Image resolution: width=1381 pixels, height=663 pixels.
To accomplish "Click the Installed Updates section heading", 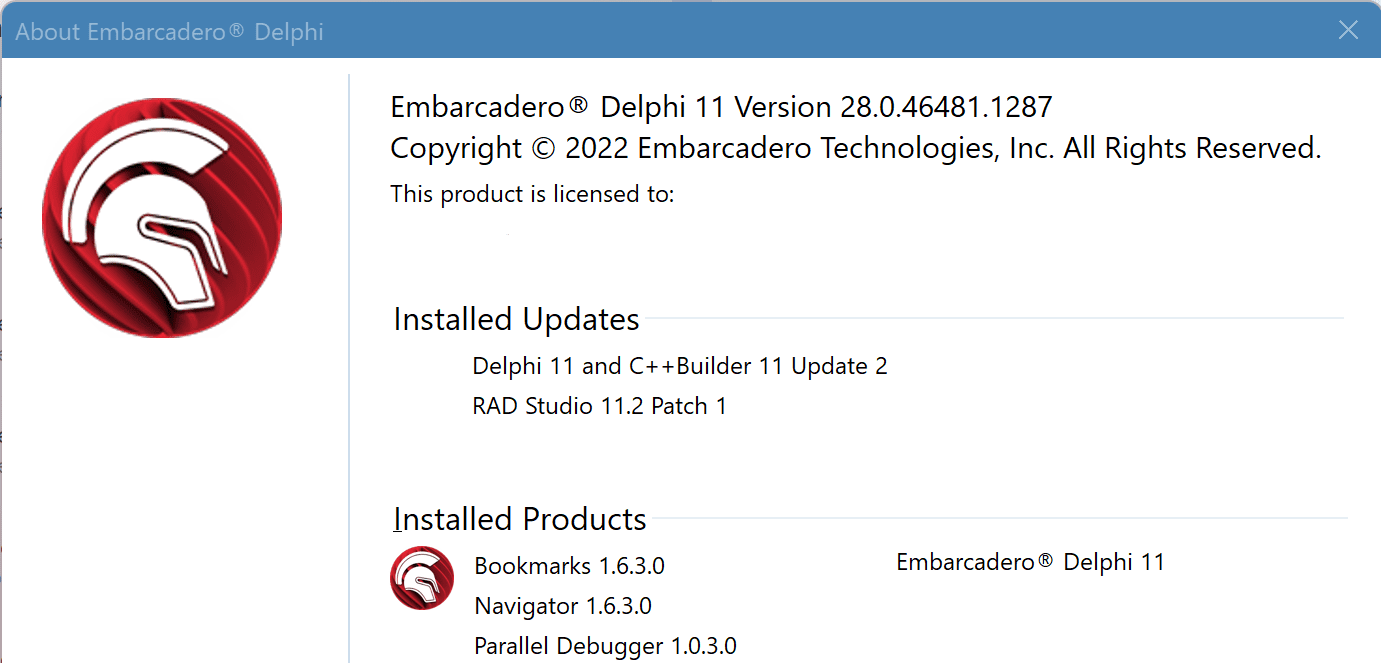I will click(516, 319).
